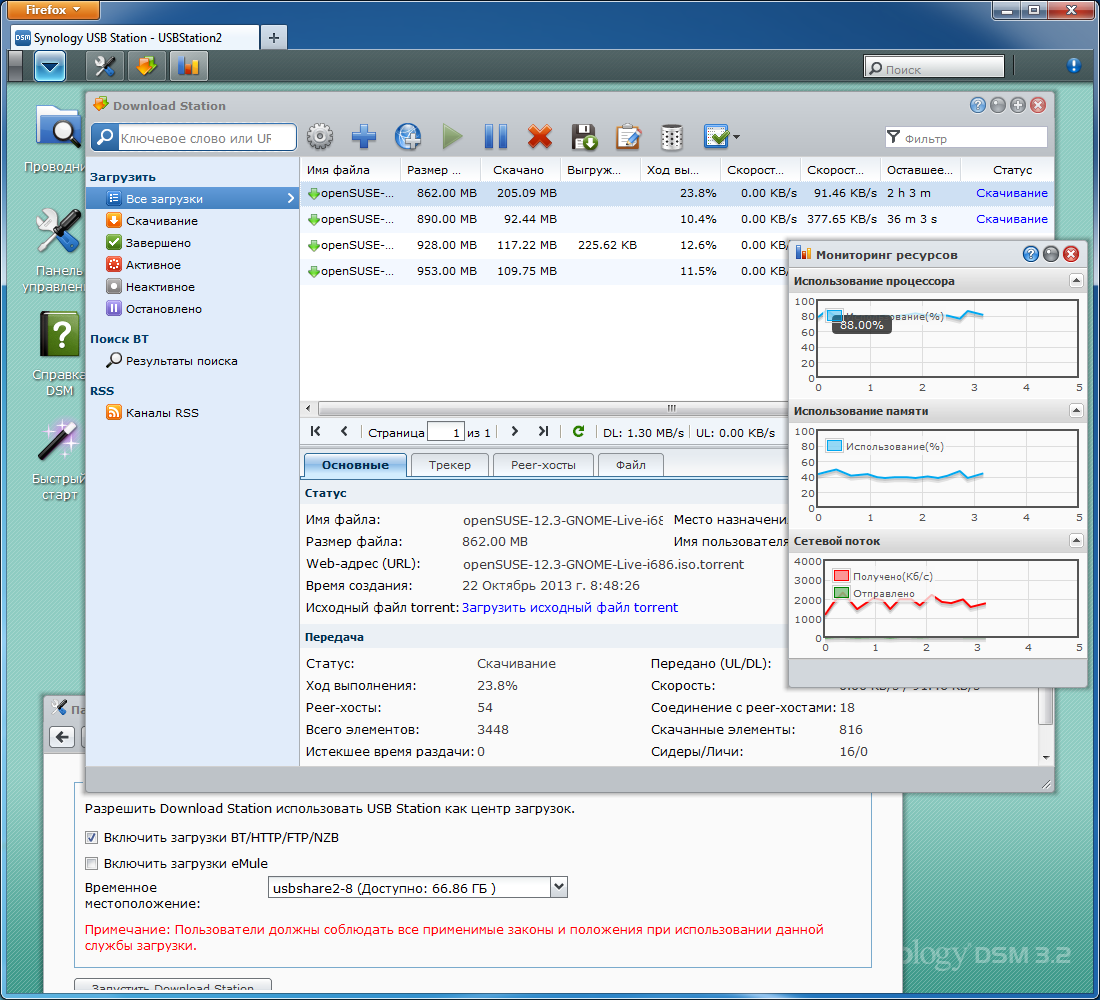
Task: Add new download task with plus icon
Action: pyautogui.click(x=363, y=137)
